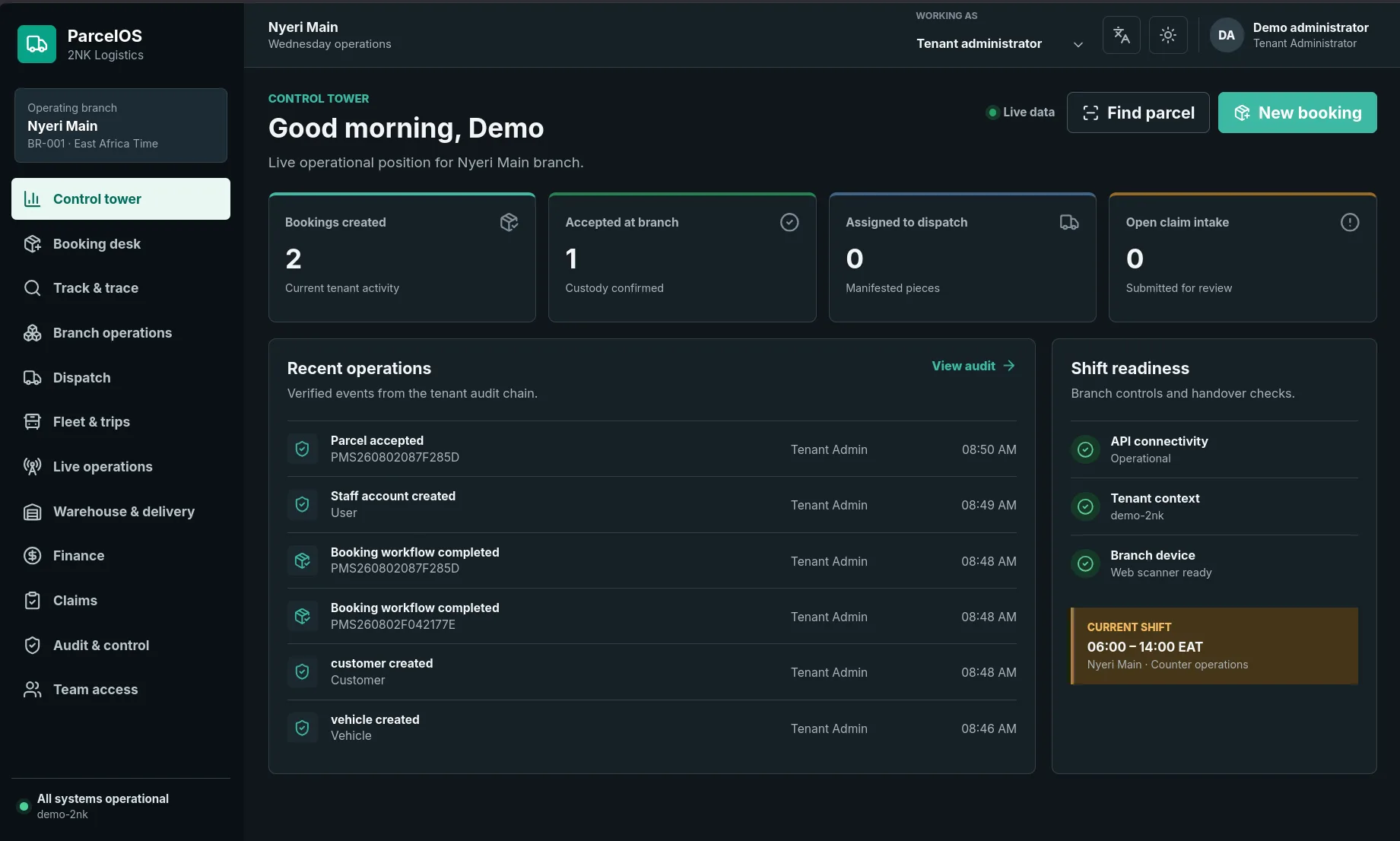Click the truck icon on Assigned to dispatch card
The image size is (1400, 841).
coord(1069,222)
